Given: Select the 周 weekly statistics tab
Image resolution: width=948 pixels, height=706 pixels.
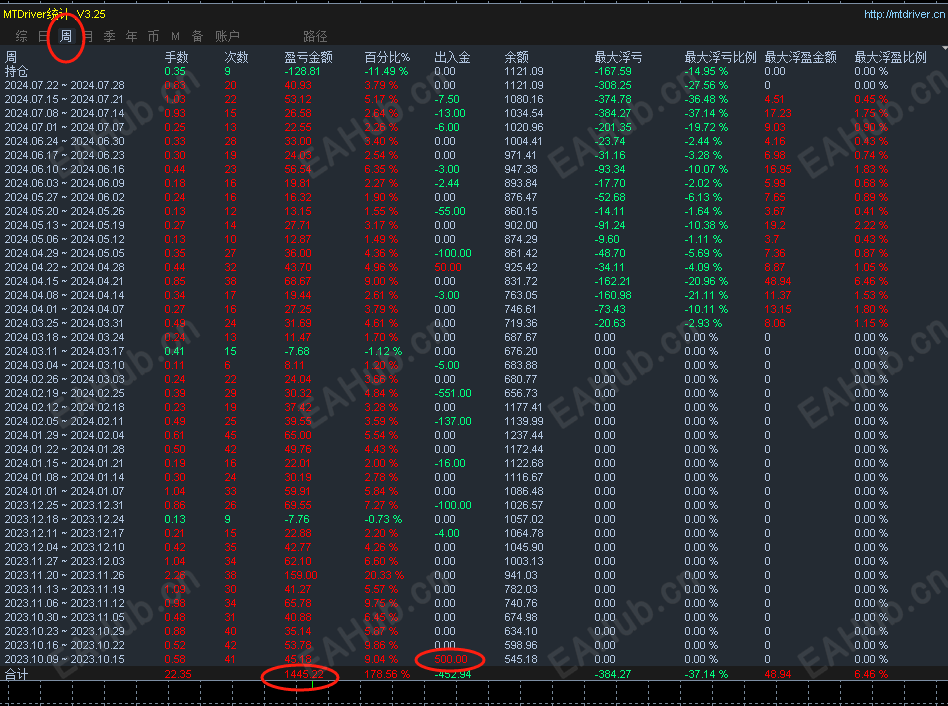Looking at the screenshot, I should click(66, 36).
